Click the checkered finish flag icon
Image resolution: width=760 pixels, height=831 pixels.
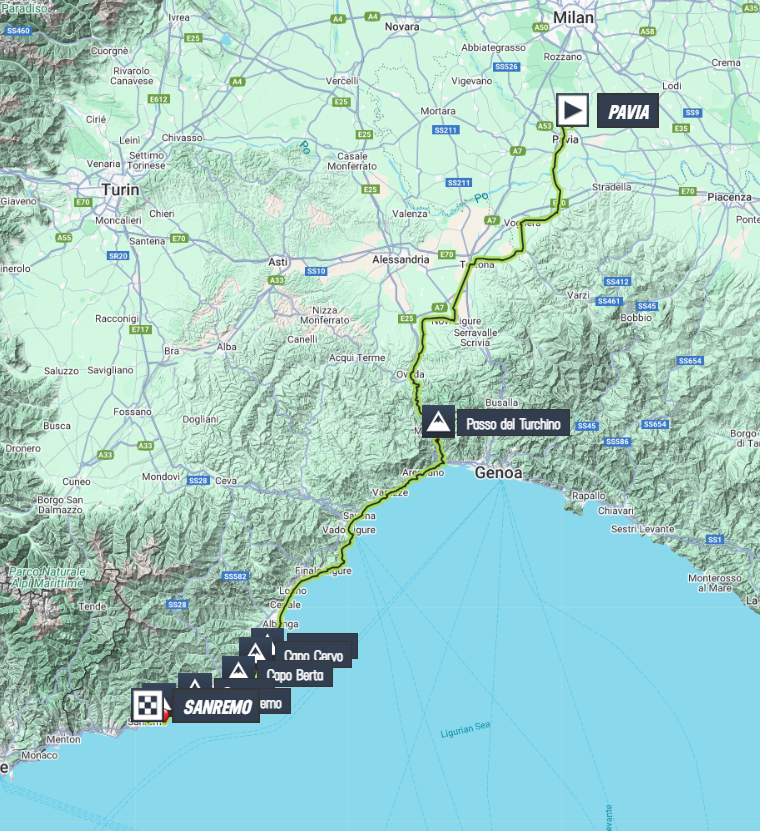(147, 707)
